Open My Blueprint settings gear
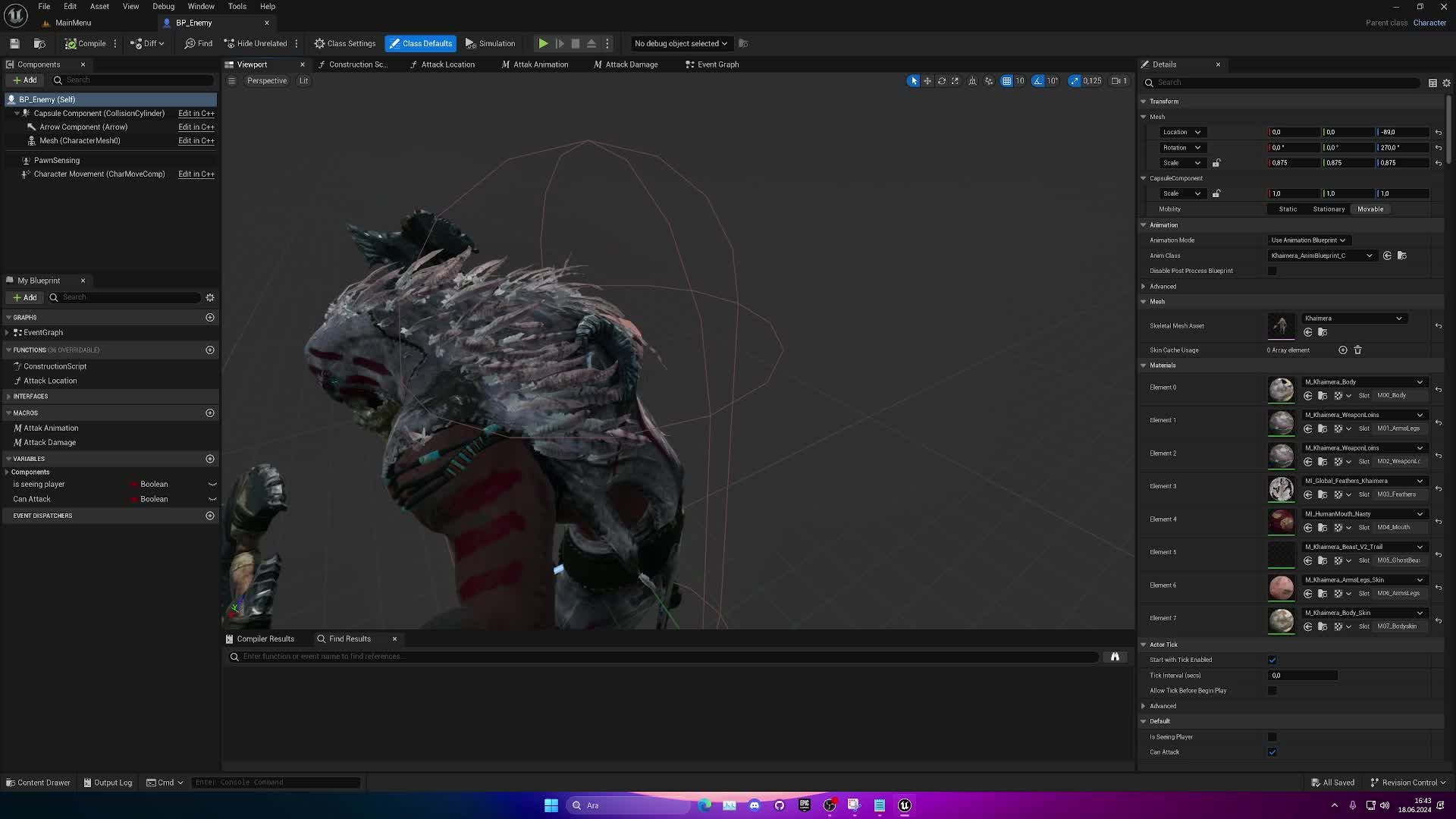The height and width of the screenshot is (819, 1456). pos(210,297)
